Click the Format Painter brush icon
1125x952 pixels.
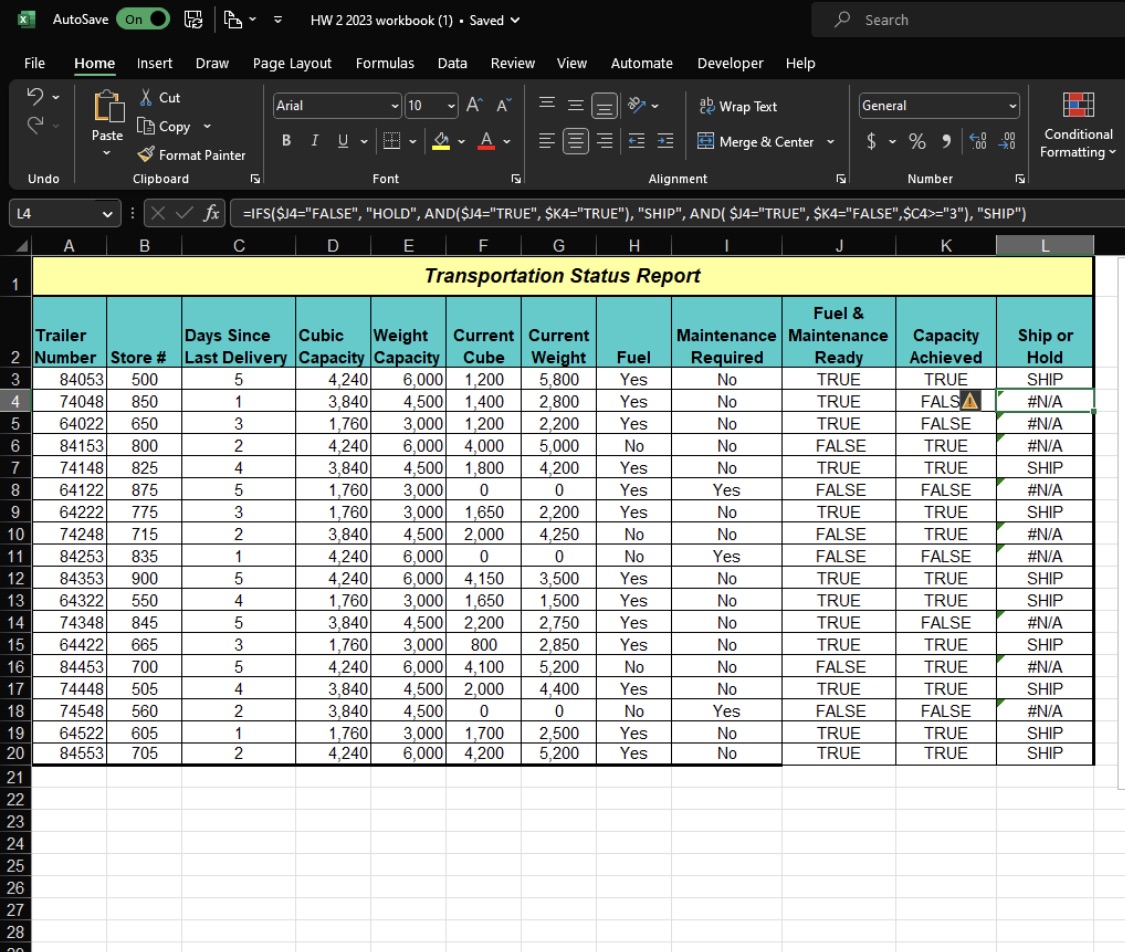click(146, 155)
